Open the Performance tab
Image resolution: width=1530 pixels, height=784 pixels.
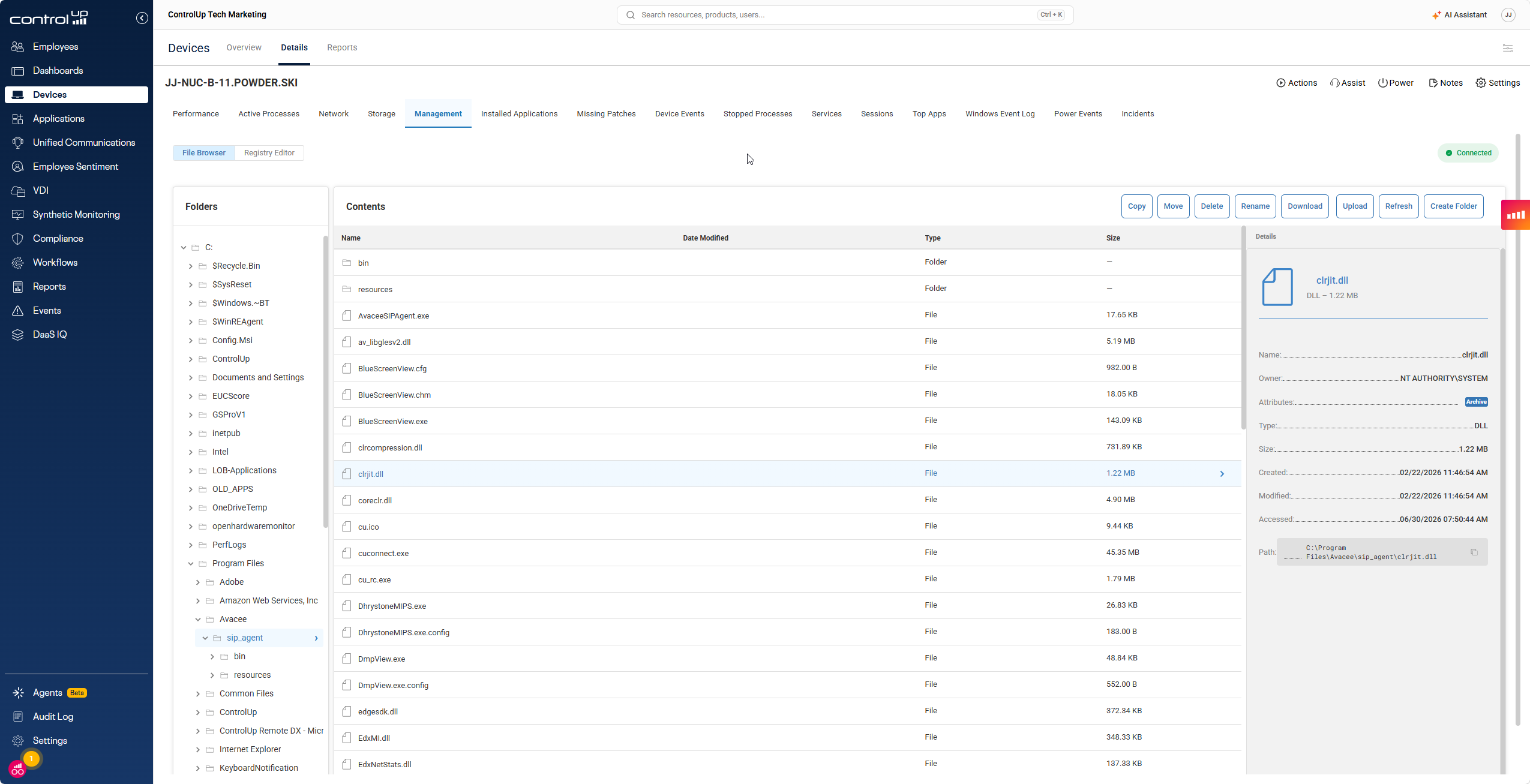196,114
